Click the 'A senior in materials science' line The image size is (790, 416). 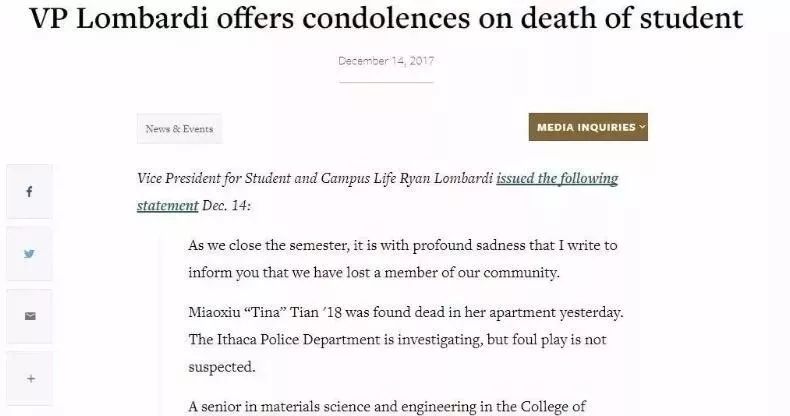click(x=387, y=407)
